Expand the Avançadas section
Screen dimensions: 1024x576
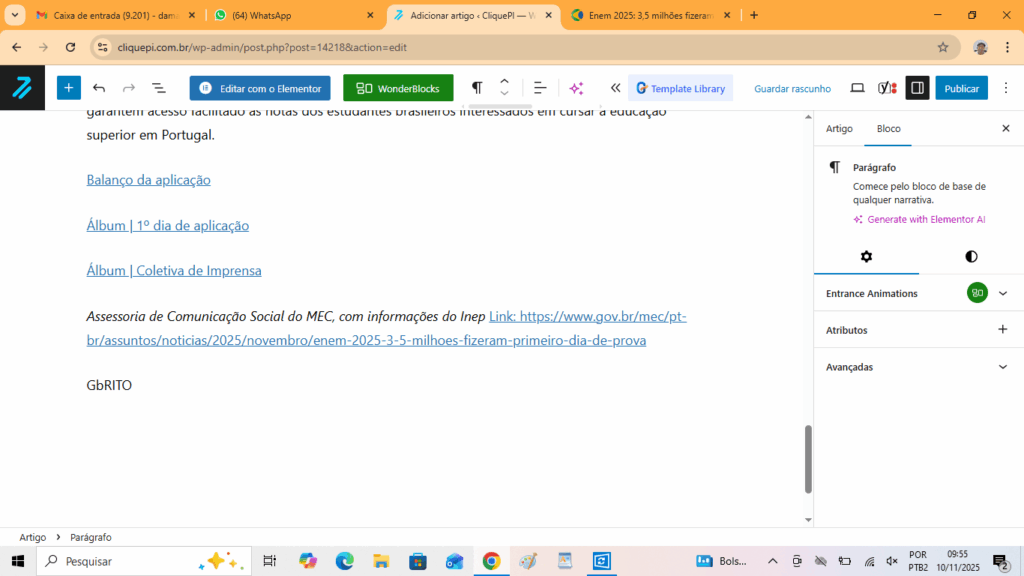click(1003, 367)
